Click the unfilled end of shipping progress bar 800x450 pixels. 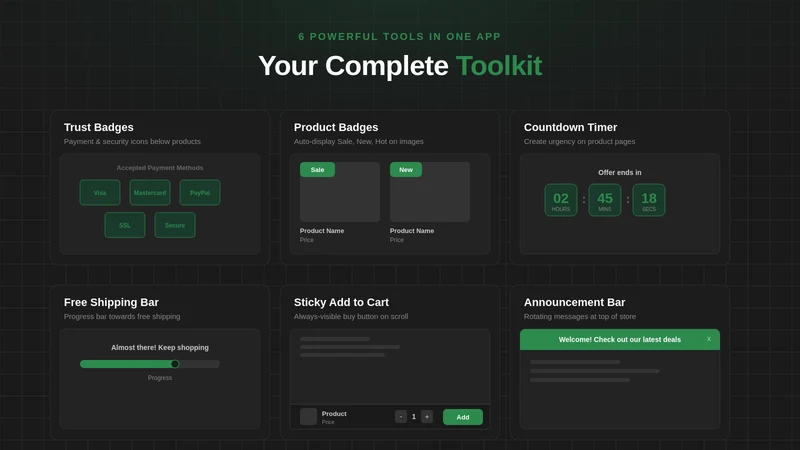pyautogui.click(x=199, y=364)
